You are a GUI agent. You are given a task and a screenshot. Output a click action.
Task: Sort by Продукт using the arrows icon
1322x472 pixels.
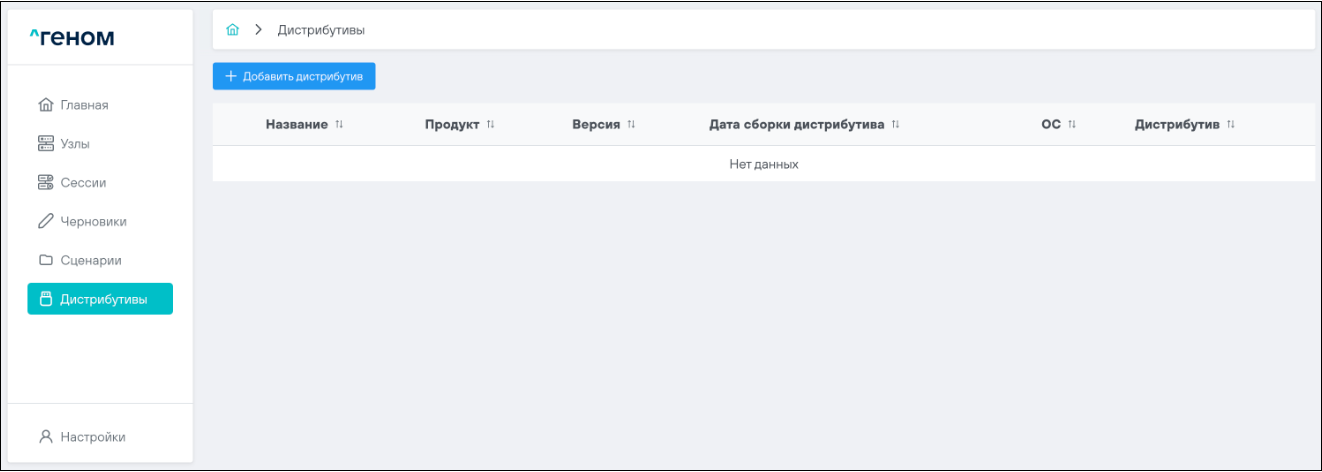(x=490, y=125)
